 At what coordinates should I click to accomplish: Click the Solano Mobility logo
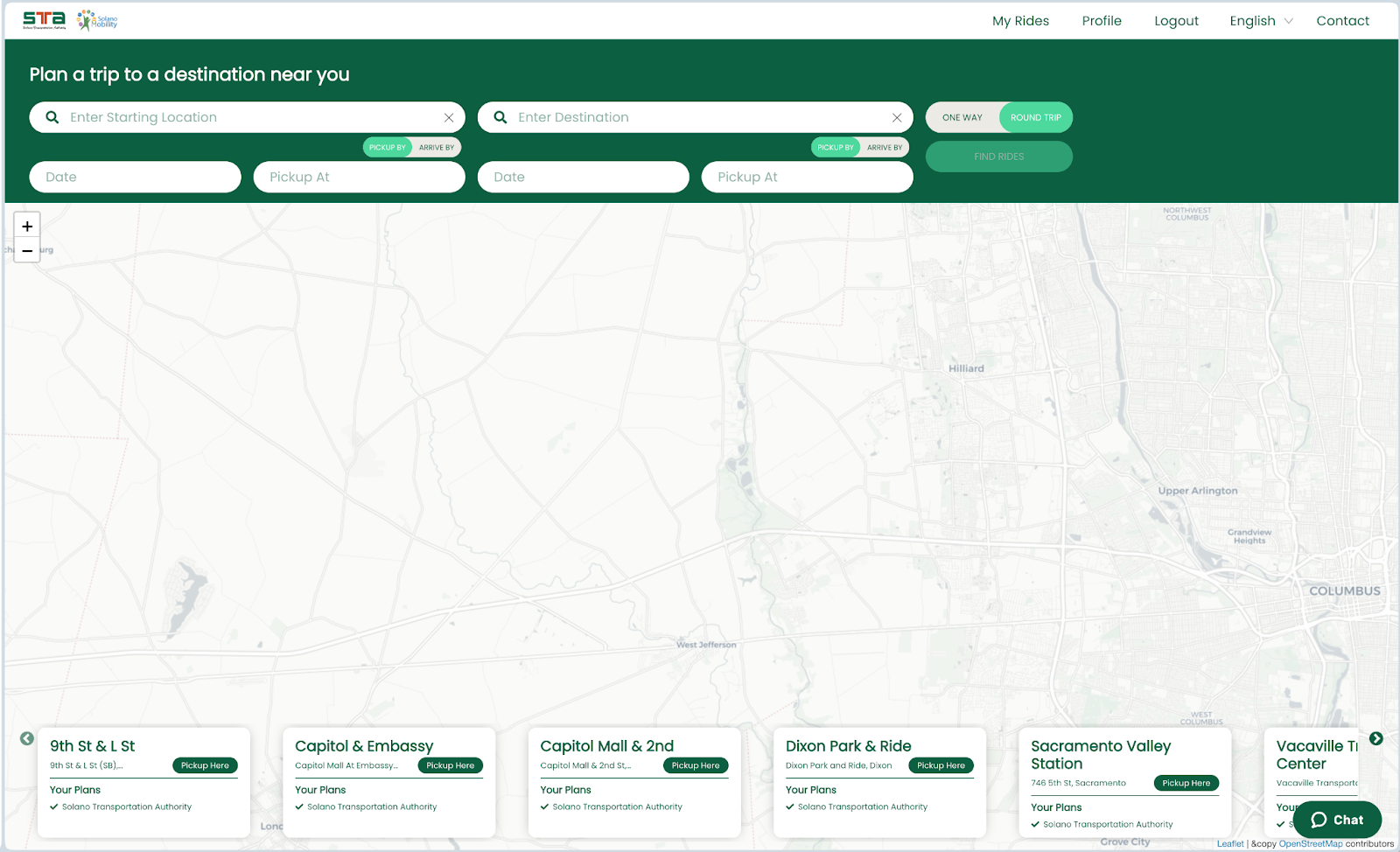tap(97, 20)
